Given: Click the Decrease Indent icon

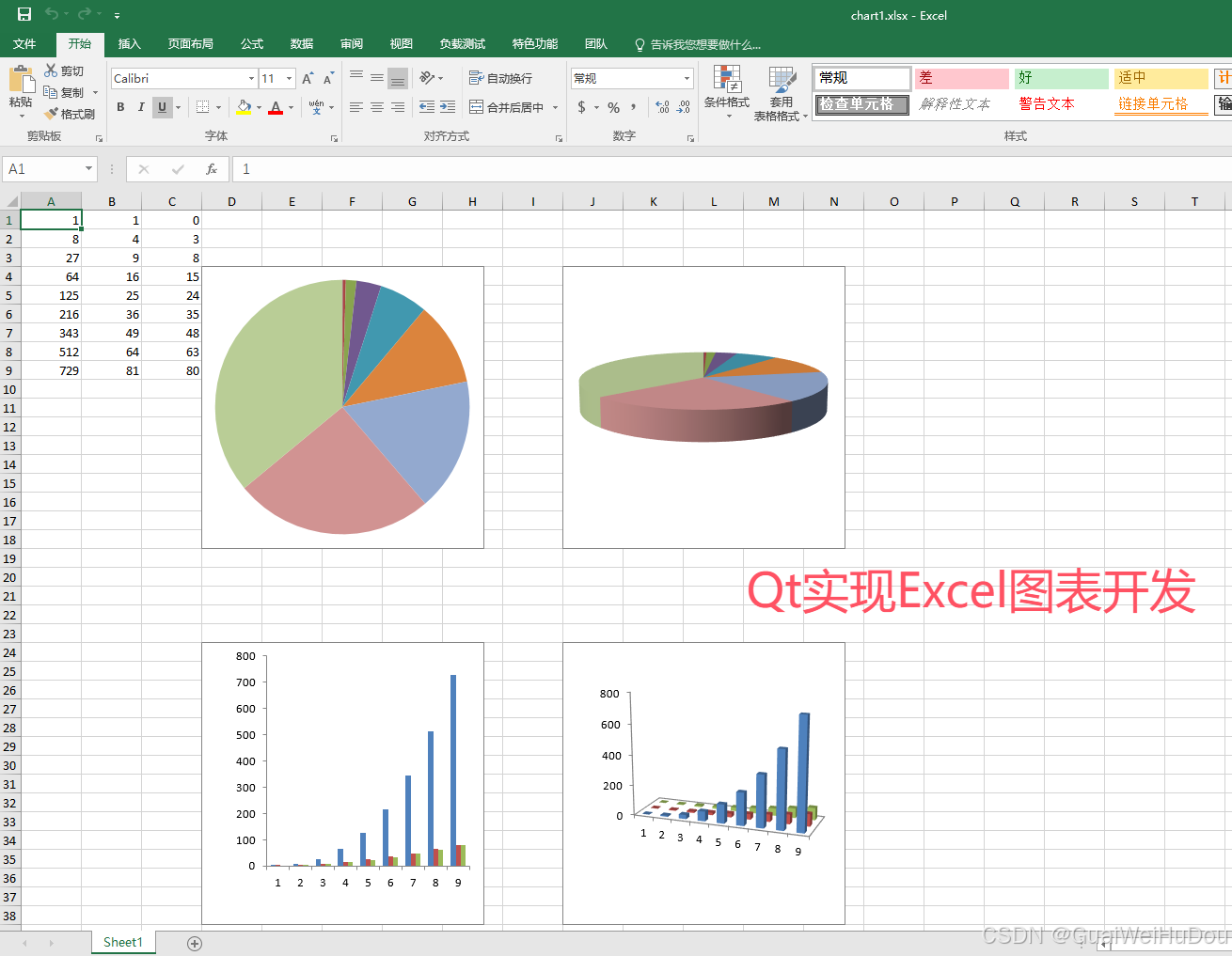Looking at the screenshot, I should [427, 107].
